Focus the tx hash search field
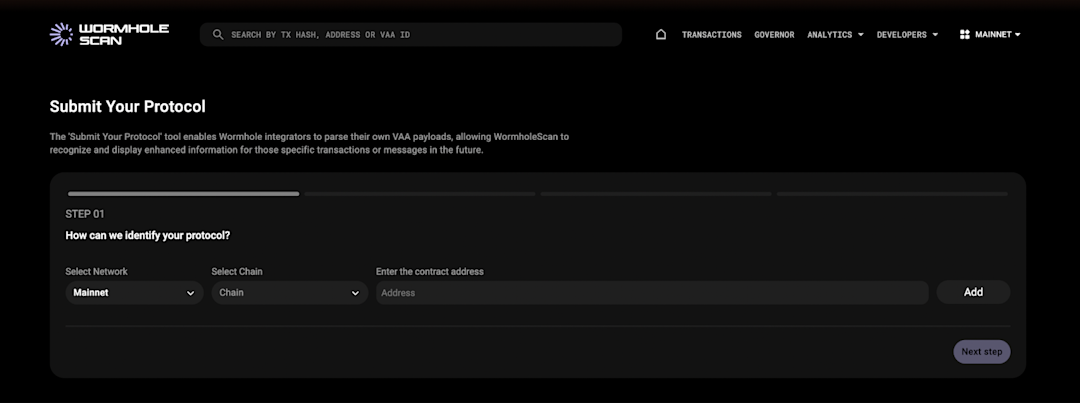1080x403 pixels. click(411, 34)
